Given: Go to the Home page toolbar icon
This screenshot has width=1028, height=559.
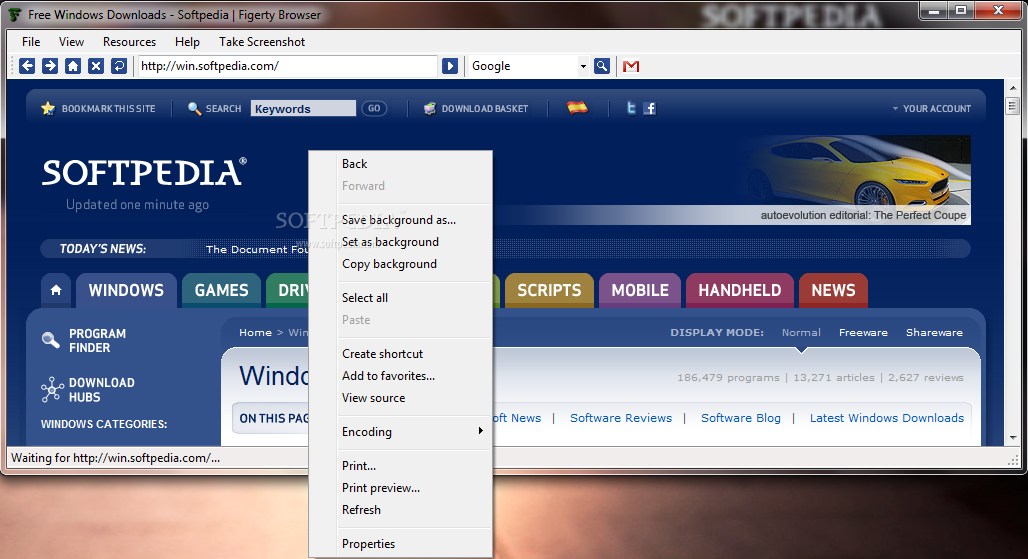Looking at the screenshot, I should click(x=73, y=66).
